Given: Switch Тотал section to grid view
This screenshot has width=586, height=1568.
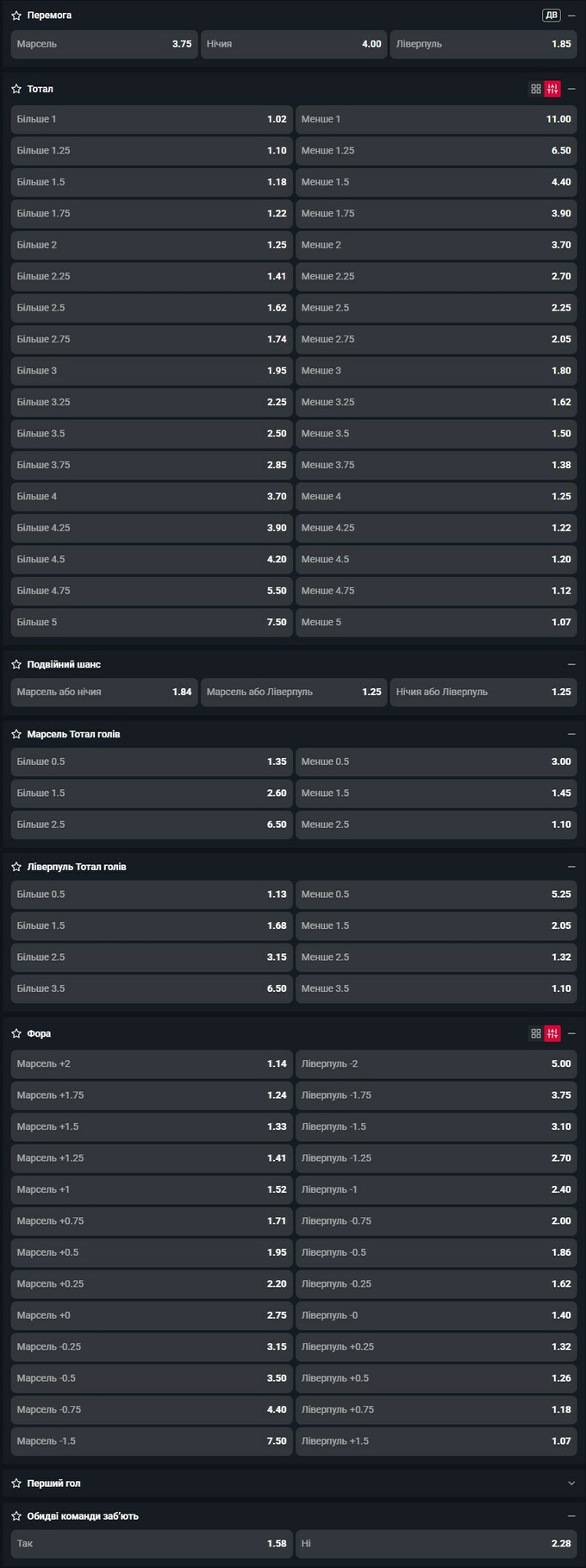Looking at the screenshot, I should coord(536,89).
